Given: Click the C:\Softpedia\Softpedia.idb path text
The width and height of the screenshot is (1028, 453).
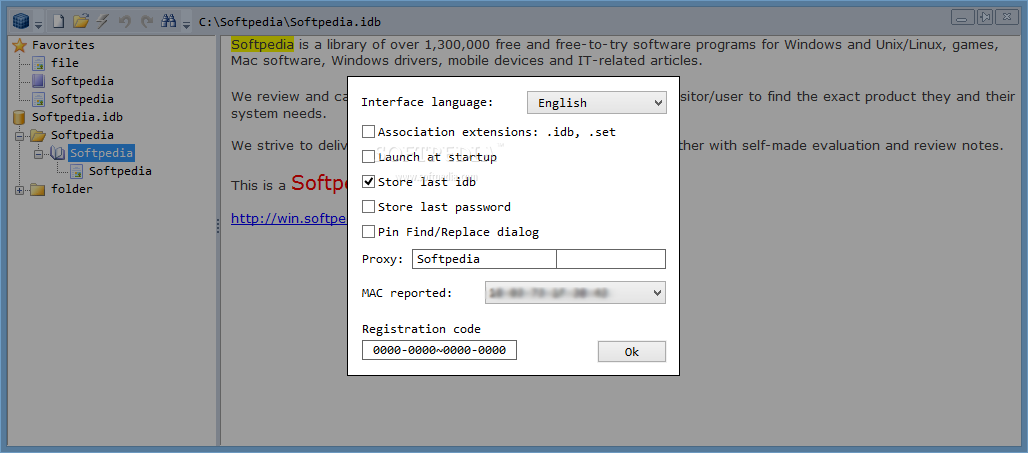Looking at the screenshot, I should 290,22.
